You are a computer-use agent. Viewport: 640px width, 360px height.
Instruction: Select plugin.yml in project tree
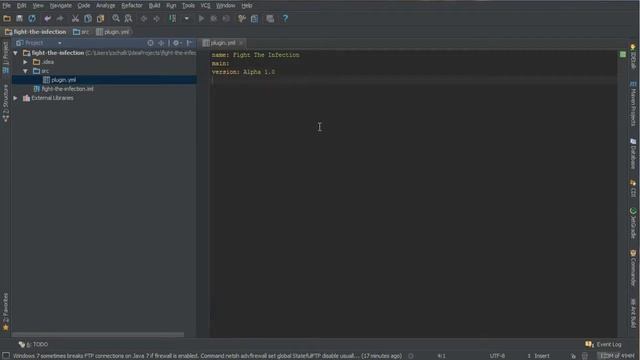104,80
